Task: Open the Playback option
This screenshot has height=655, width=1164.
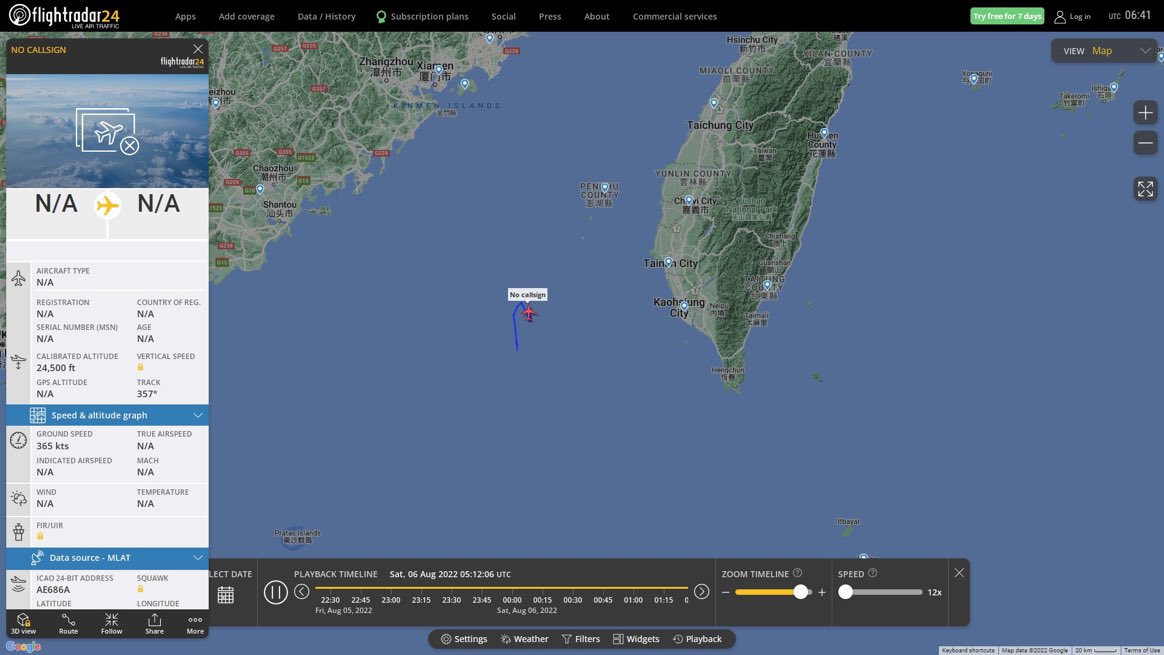Action: point(697,639)
